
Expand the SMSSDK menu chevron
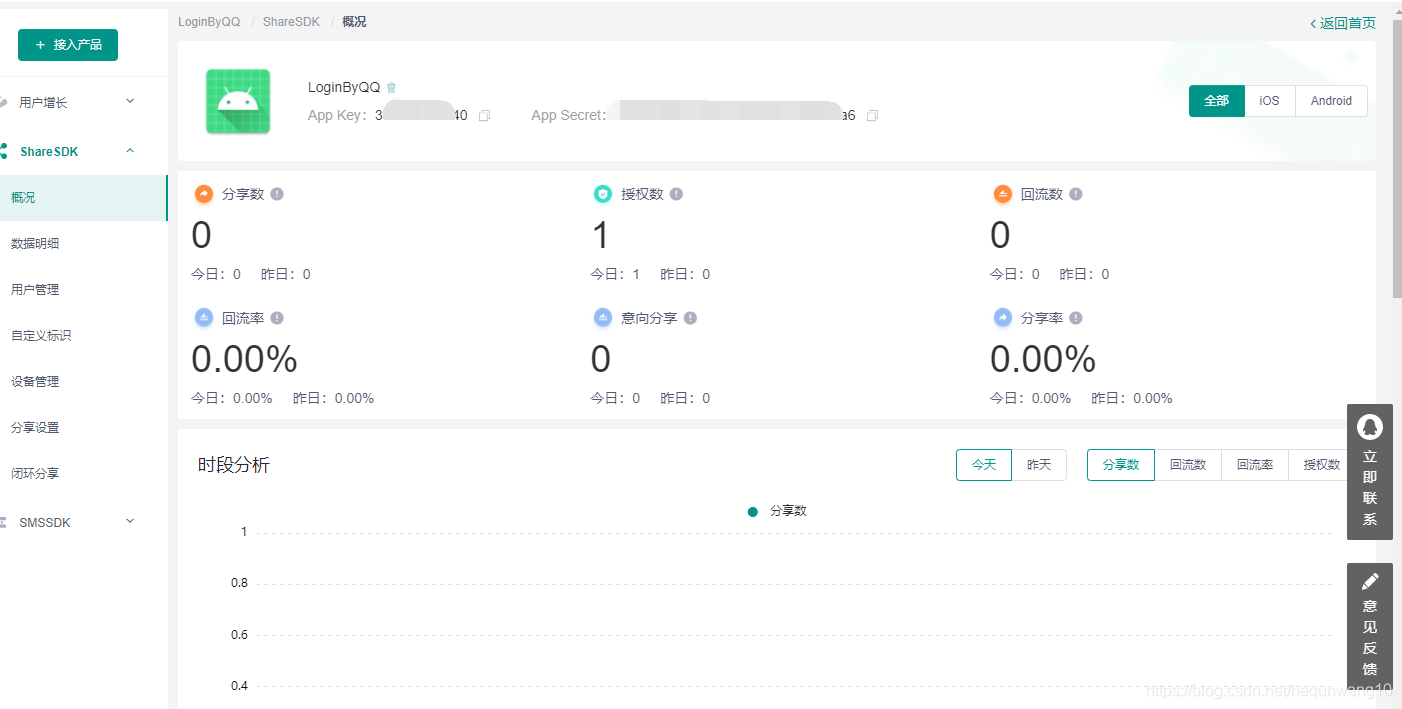click(130, 521)
